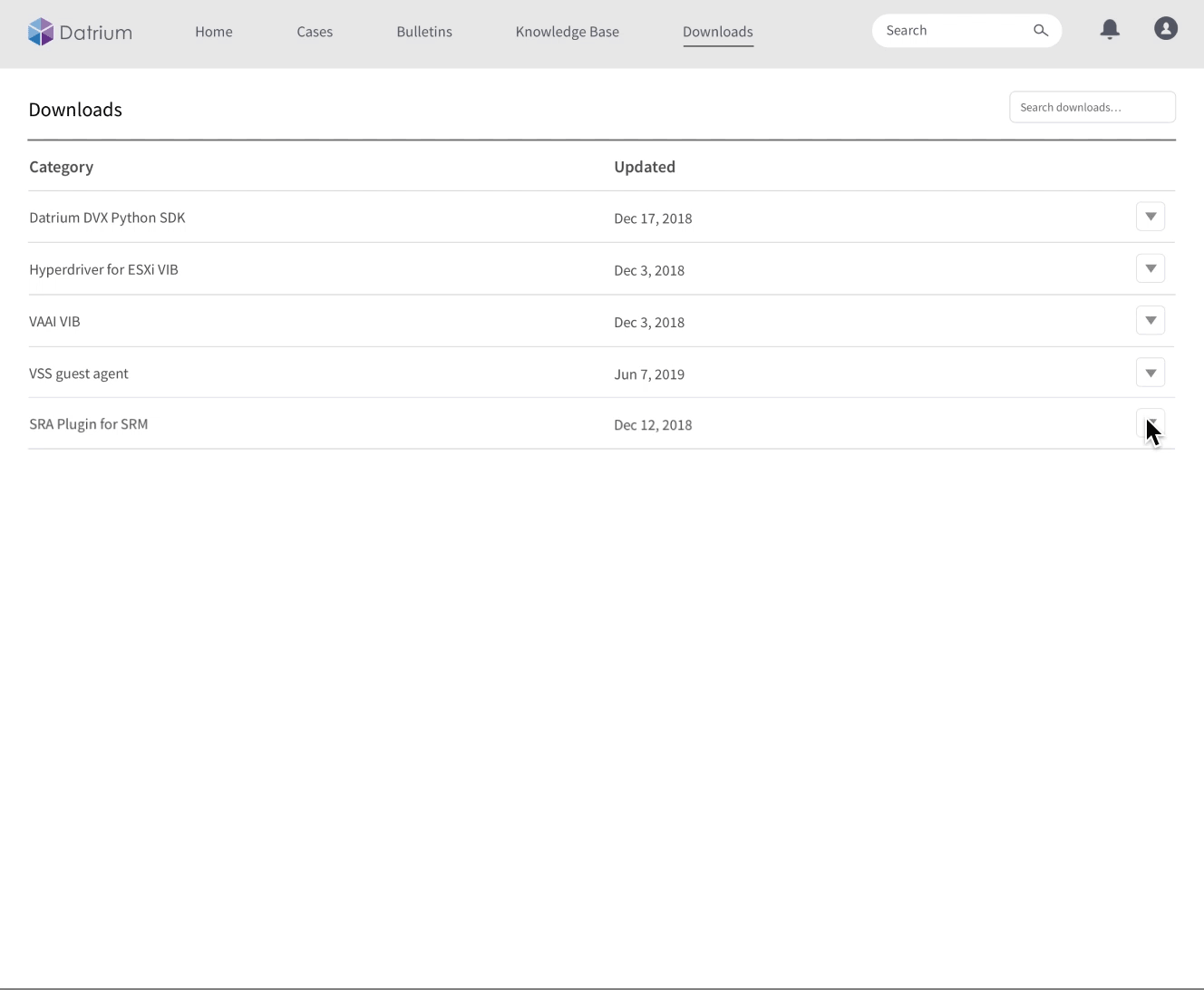This screenshot has height=990, width=1204.
Task: Select the SRA Plugin for SRM text
Action: (89, 424)
